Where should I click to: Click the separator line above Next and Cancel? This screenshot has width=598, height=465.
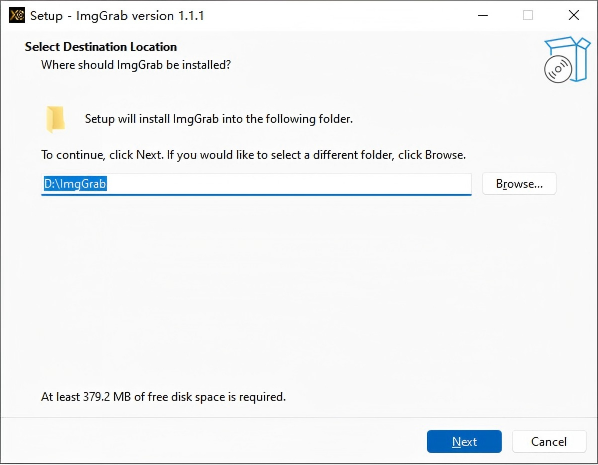(x=299, y=417)
